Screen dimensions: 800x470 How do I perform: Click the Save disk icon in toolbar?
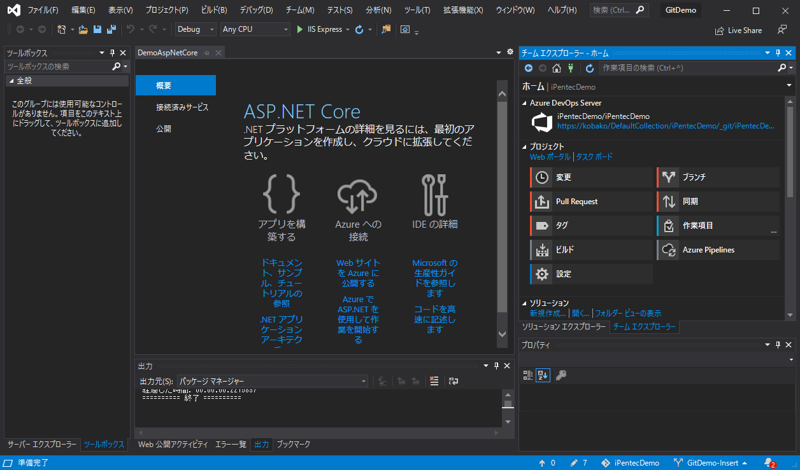click(97, 30)
